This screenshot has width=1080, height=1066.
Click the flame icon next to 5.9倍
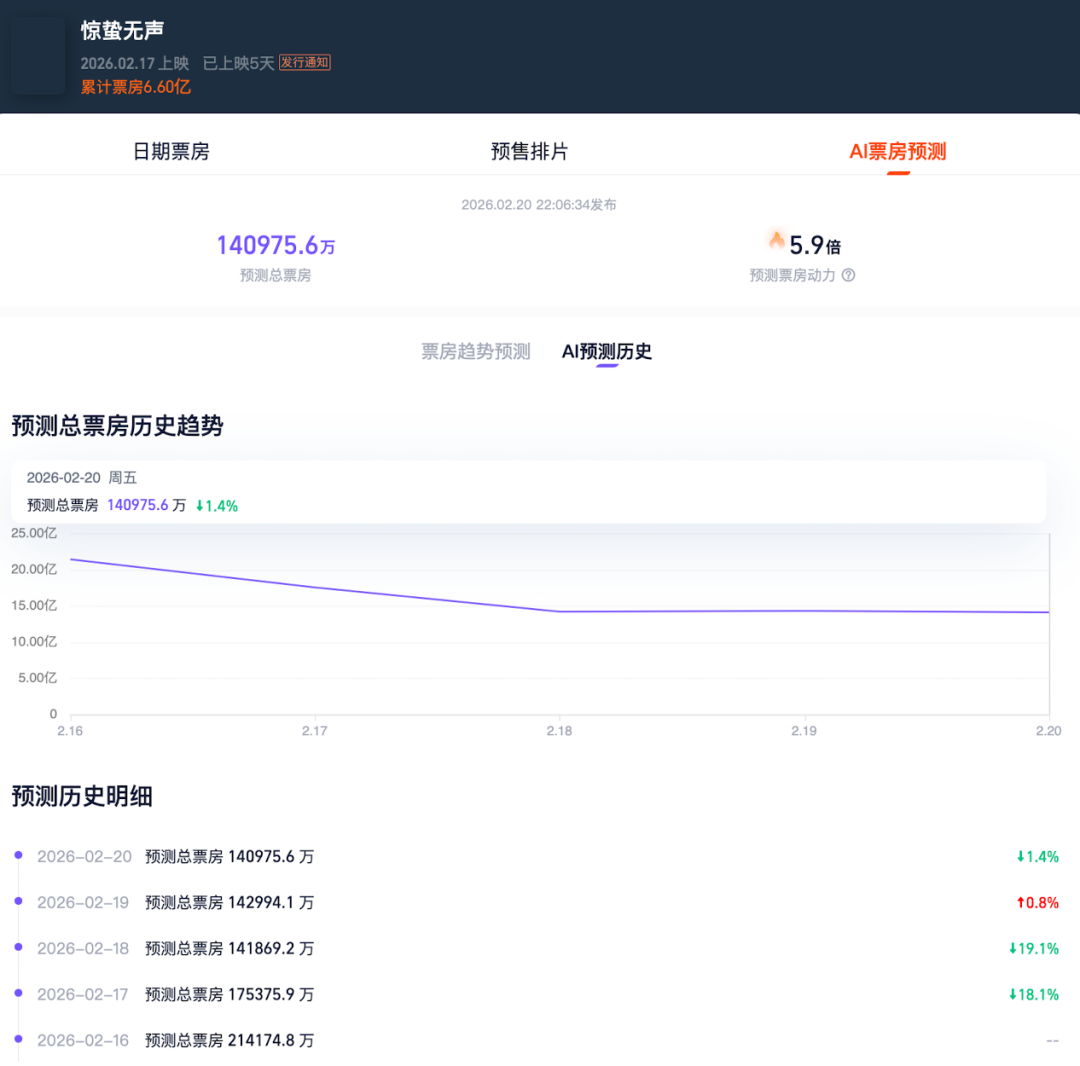click(x=776, y=241)
